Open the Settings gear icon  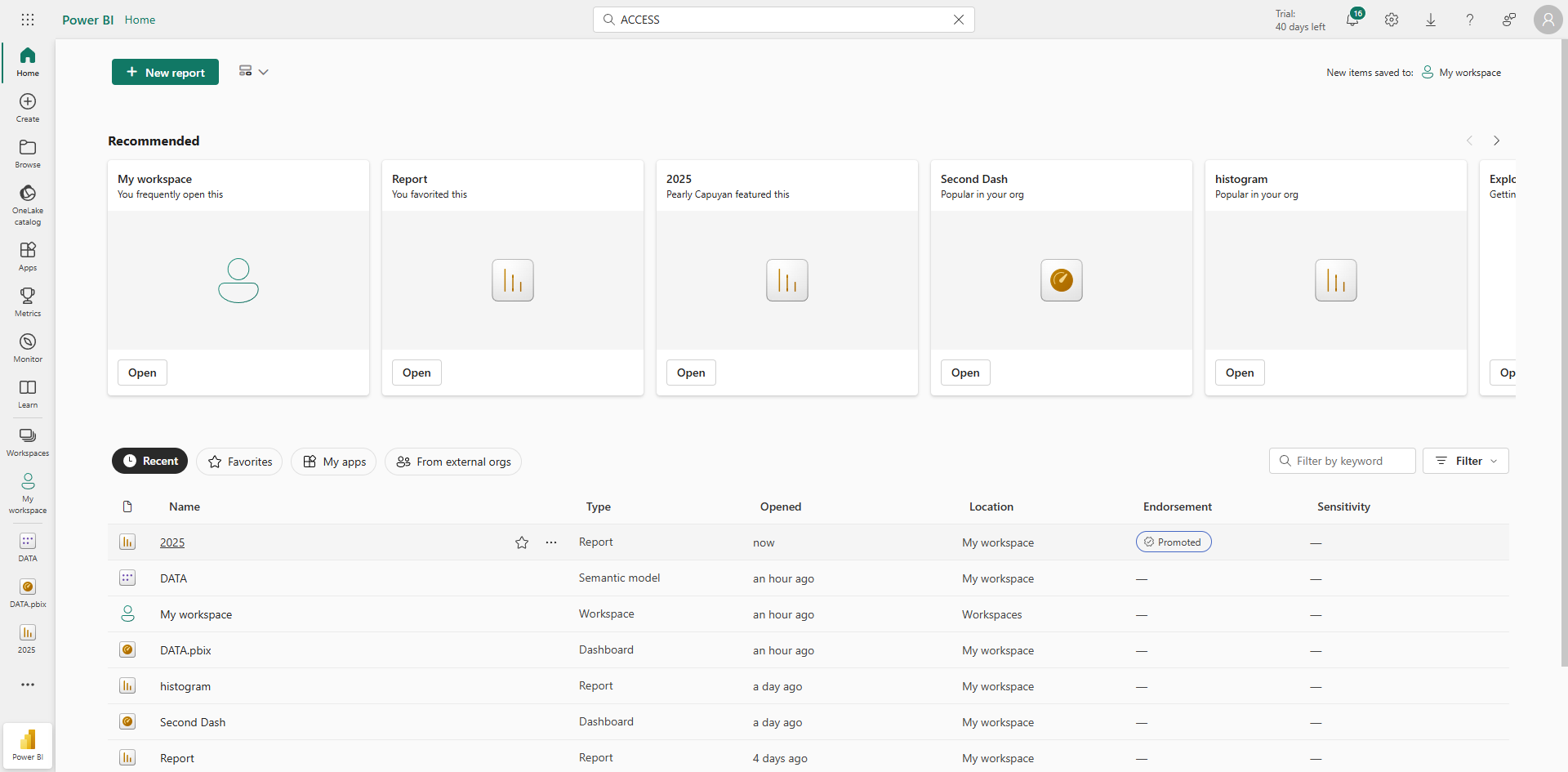point(1392,20)
